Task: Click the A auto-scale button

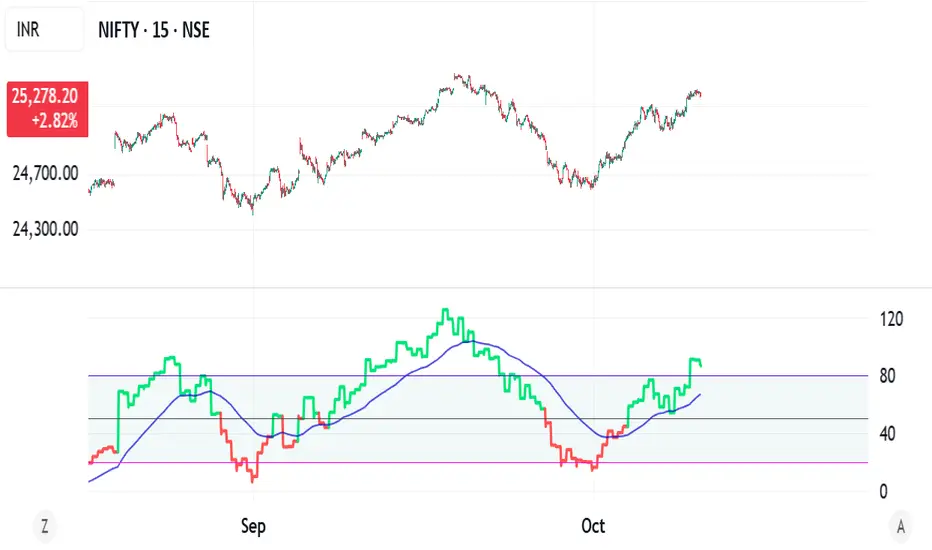Action: coord(902,525)
